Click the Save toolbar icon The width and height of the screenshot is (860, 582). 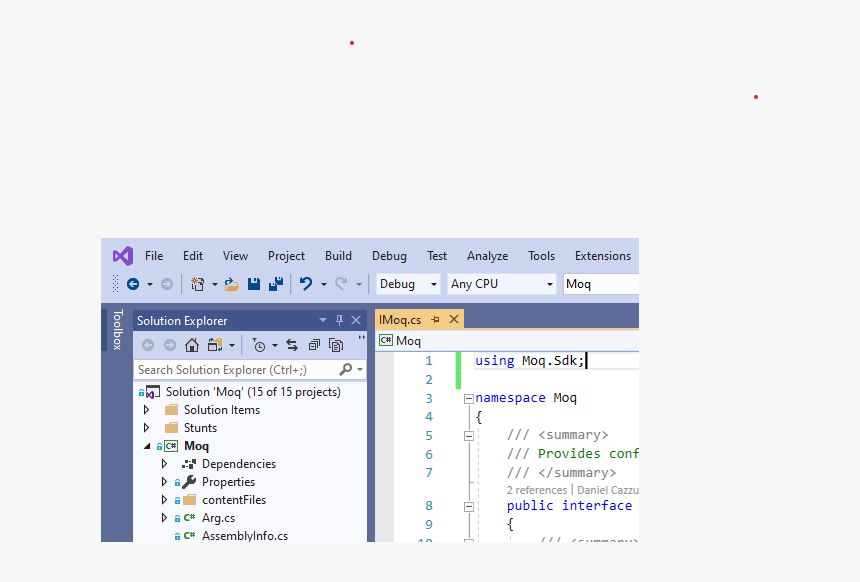253,284
